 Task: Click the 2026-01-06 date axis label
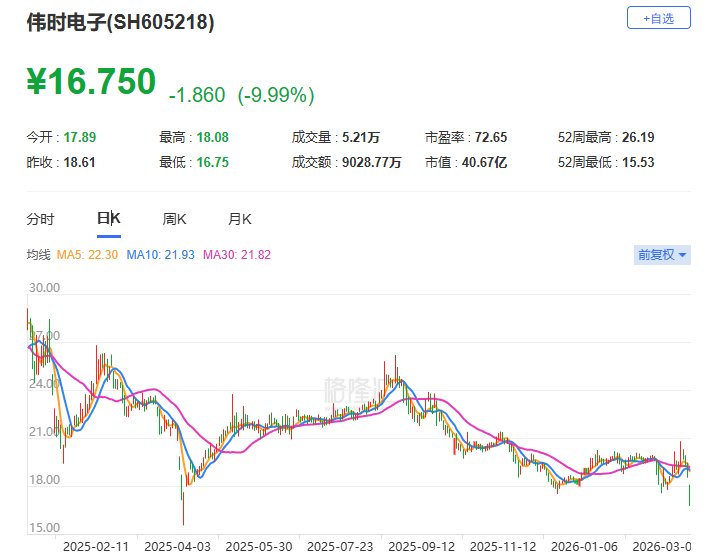pos(584,546)
